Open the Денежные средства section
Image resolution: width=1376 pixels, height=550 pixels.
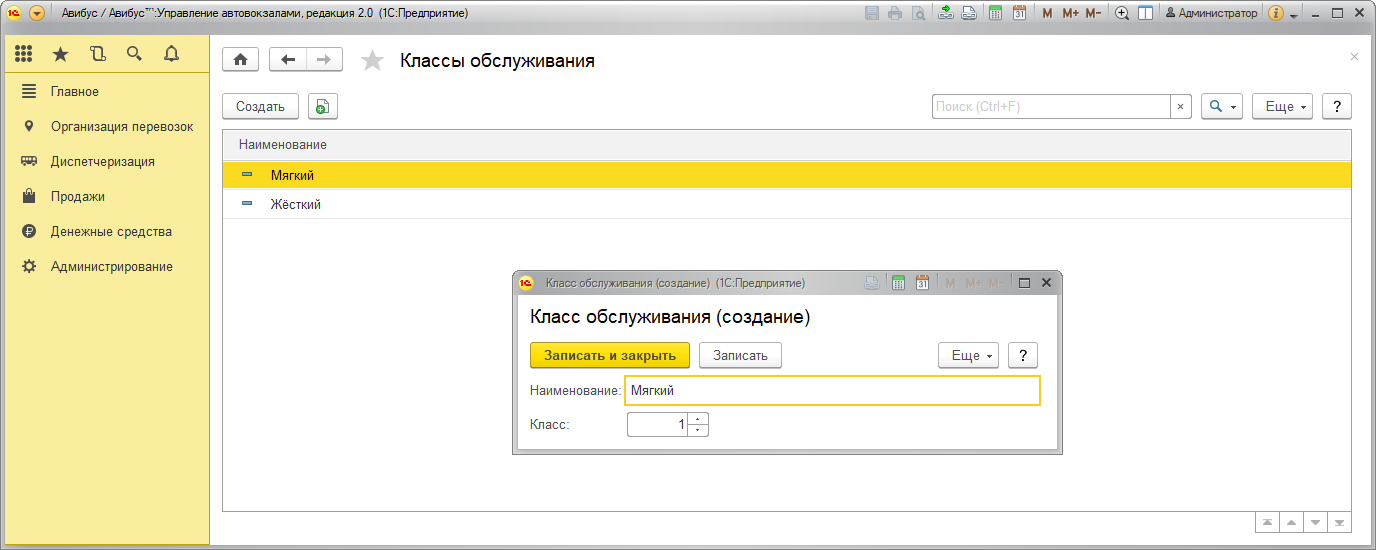pyautogui.click(x=111, y=231)
